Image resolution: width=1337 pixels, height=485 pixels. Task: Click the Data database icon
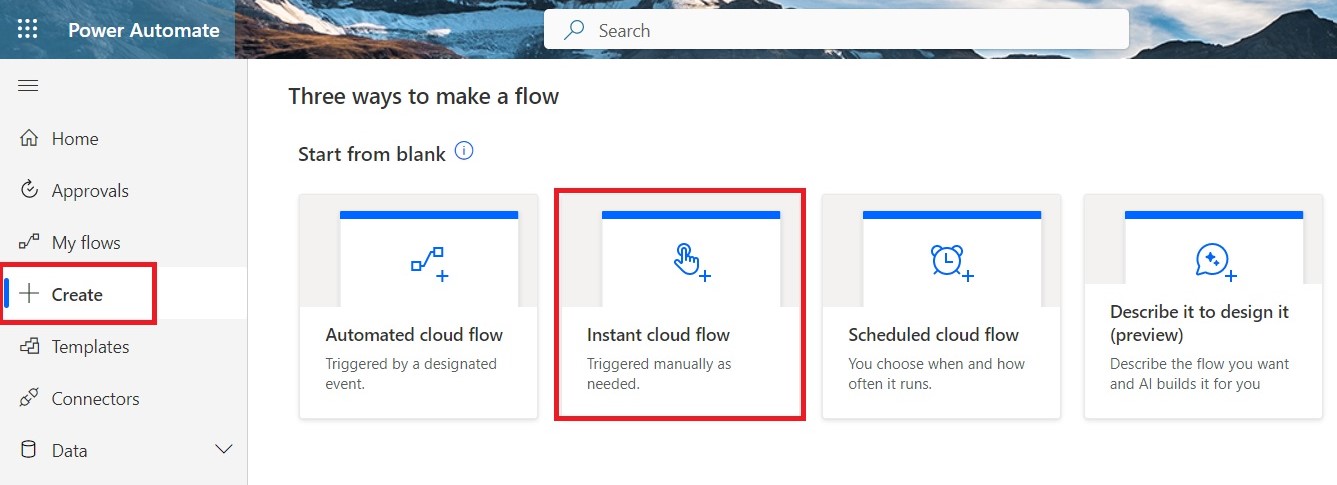tap(29, 451)
